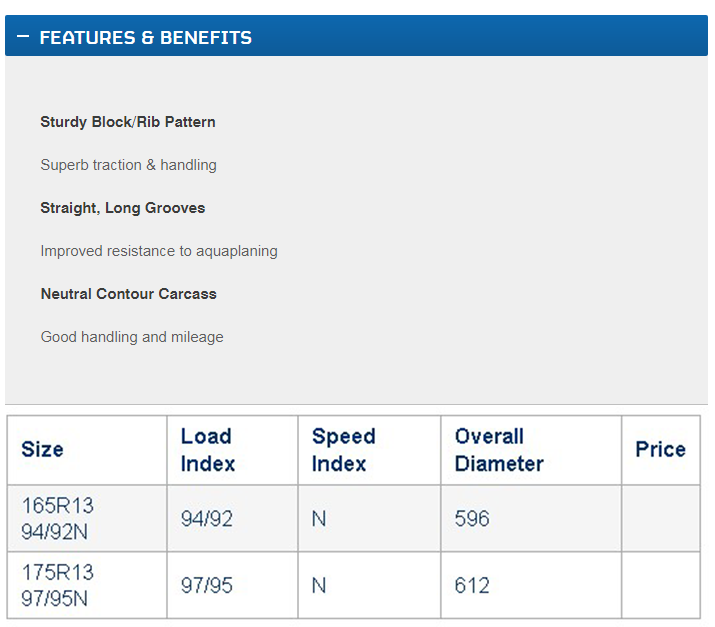Click the minus icon in the header
This screenshot has height=627, width=715.
23,37
